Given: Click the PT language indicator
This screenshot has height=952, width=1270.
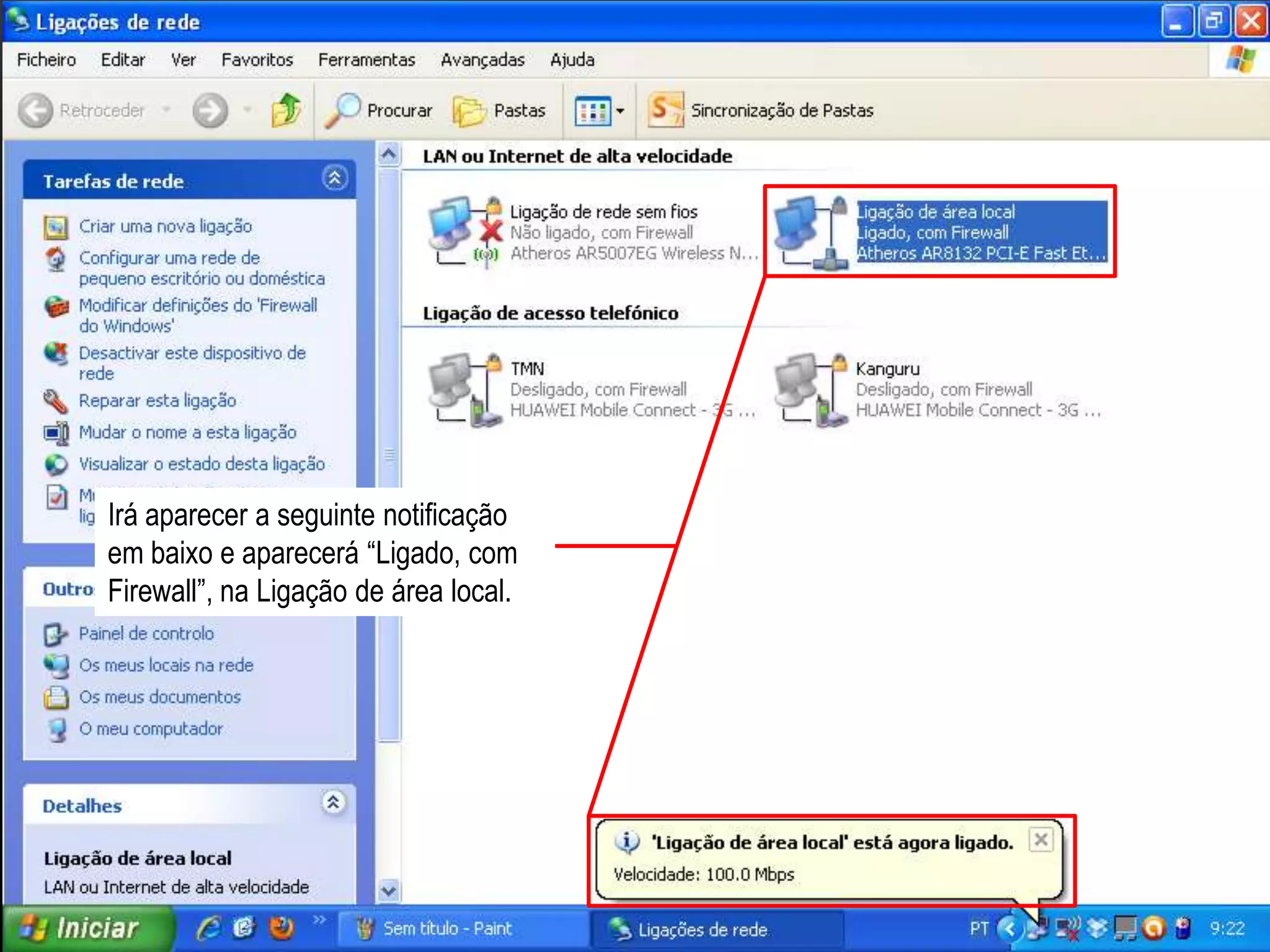Looking at the screenshot, I should (979, 928).
